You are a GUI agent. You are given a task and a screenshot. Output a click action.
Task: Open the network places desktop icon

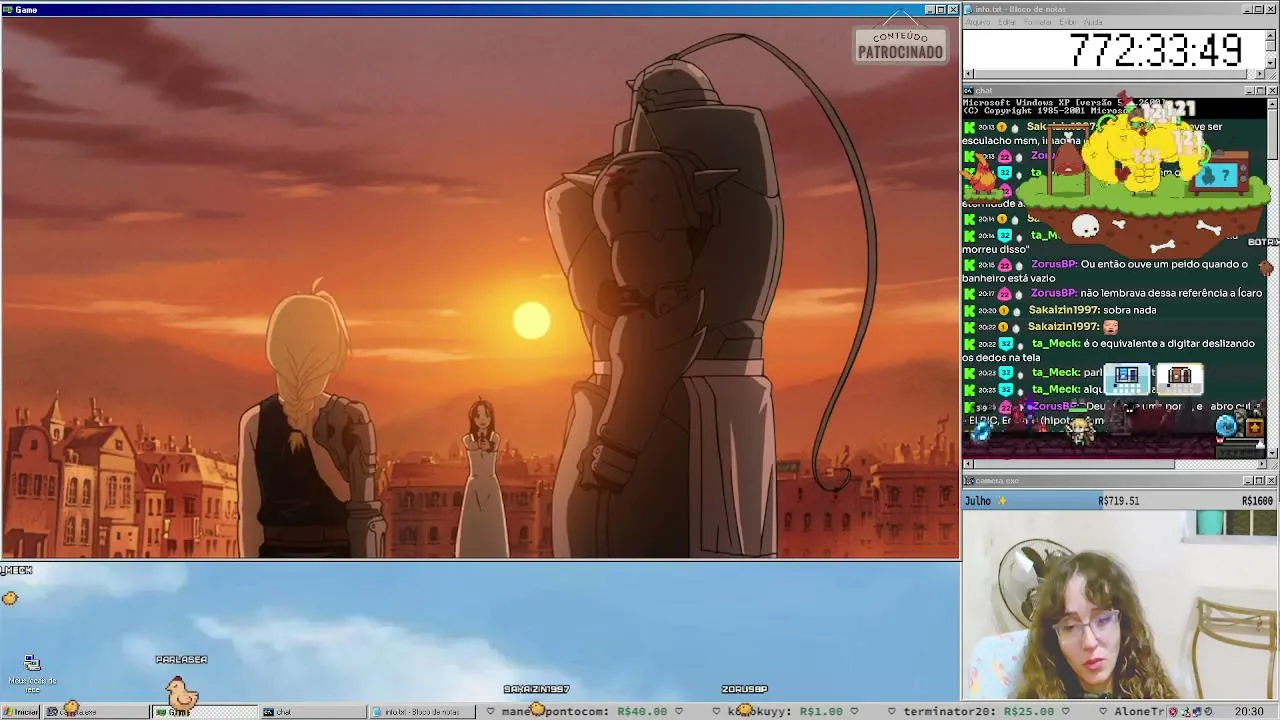pyautogui.click(x=32, y=673)
